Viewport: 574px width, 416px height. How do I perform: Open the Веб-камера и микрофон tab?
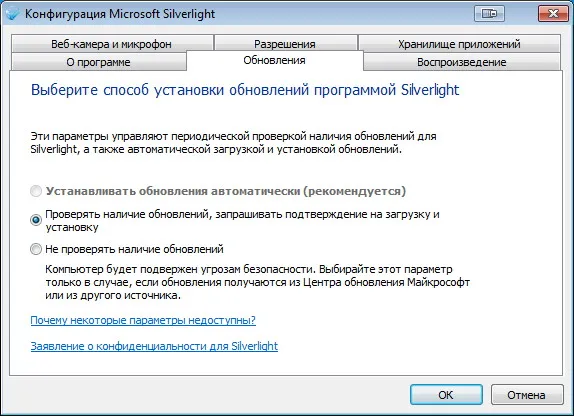(x=112, y=44)
